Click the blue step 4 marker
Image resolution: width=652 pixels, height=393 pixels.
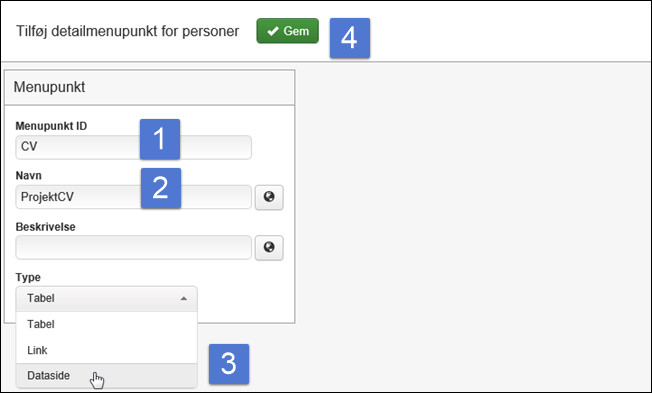pyautogui.click(x=350, y=38)
